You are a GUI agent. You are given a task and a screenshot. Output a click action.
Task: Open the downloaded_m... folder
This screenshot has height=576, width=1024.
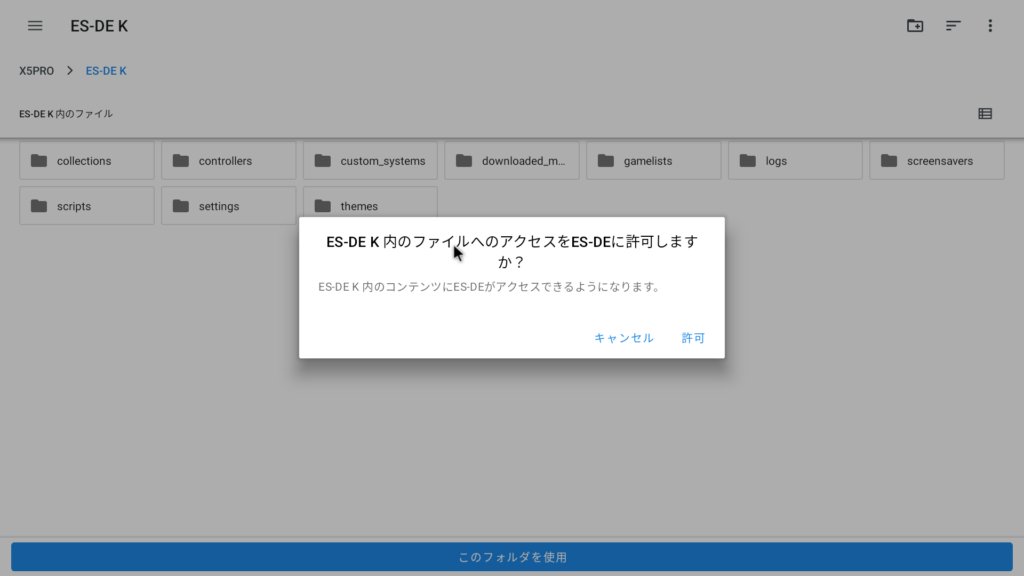point(512,161)
